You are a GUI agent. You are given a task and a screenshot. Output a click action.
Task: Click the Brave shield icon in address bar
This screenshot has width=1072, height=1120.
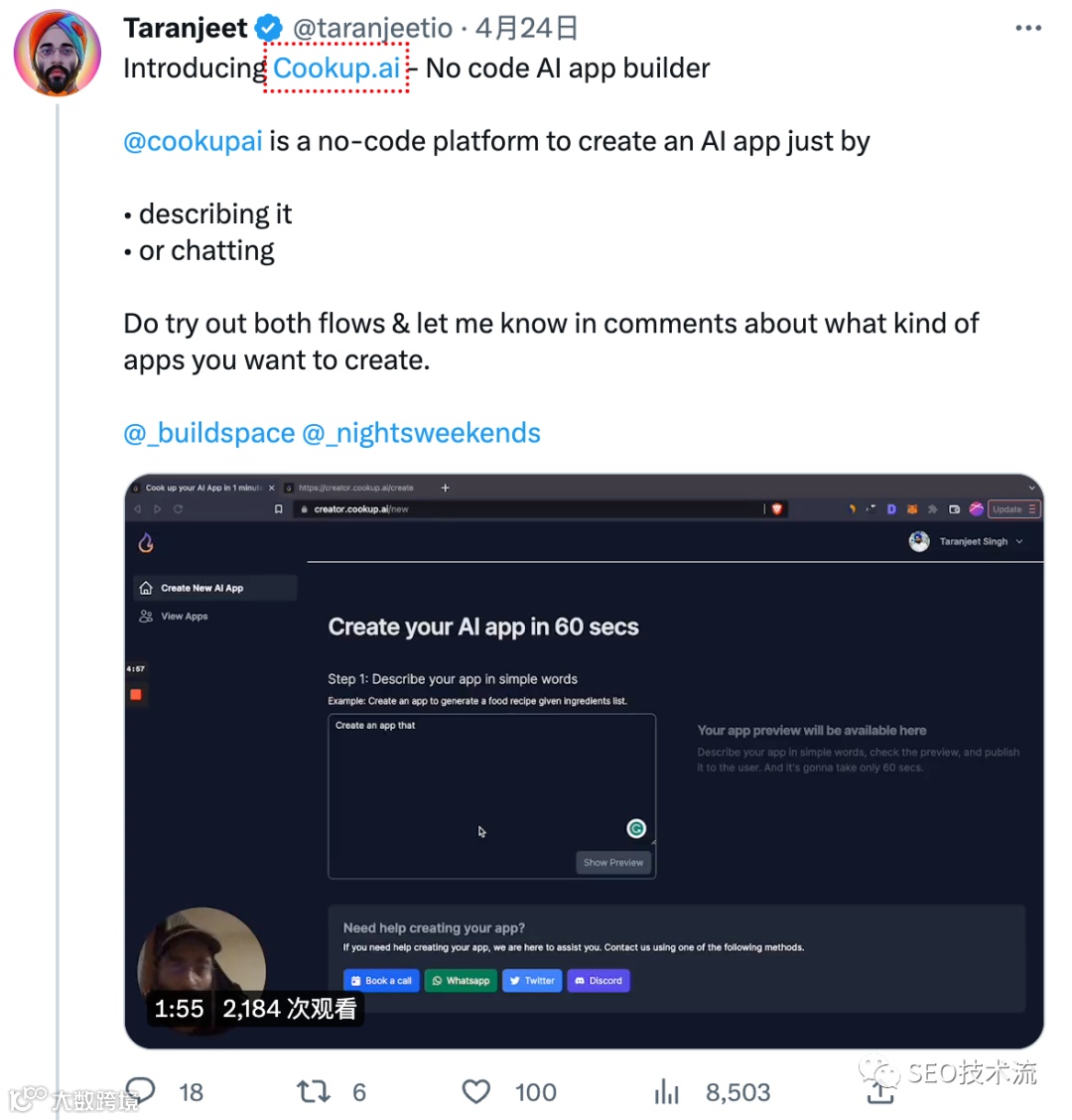pos(777,509)
